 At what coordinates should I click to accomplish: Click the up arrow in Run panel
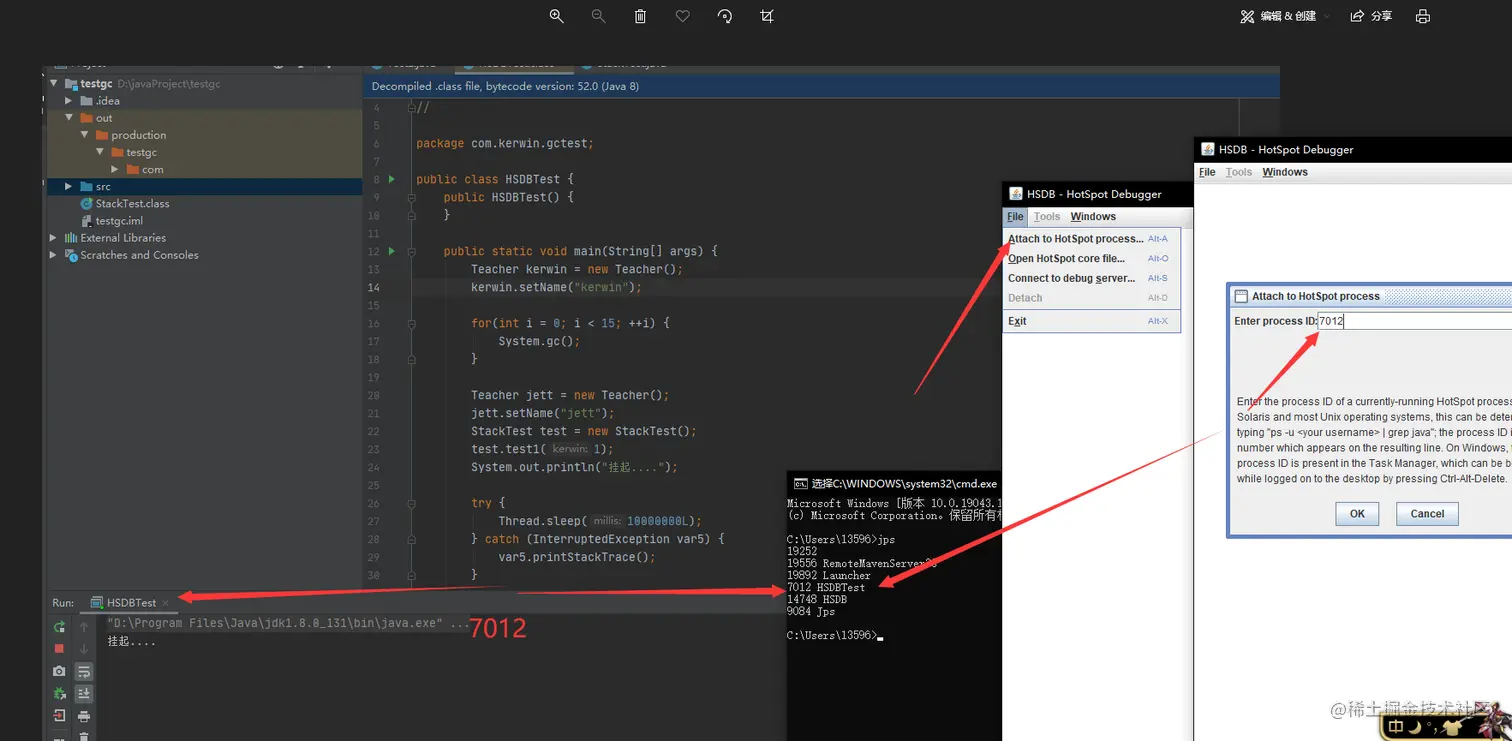(84, 627)
